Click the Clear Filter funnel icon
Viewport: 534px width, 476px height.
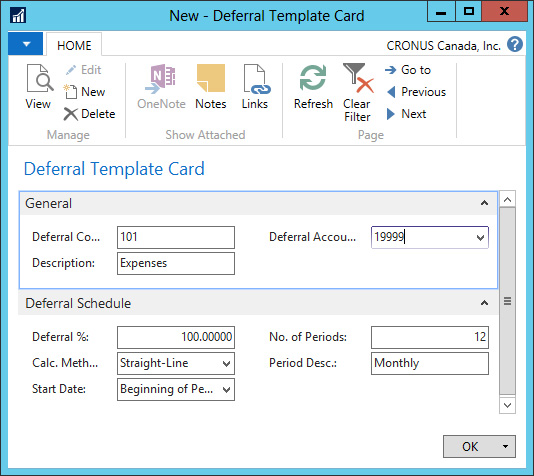click(358, 78)
